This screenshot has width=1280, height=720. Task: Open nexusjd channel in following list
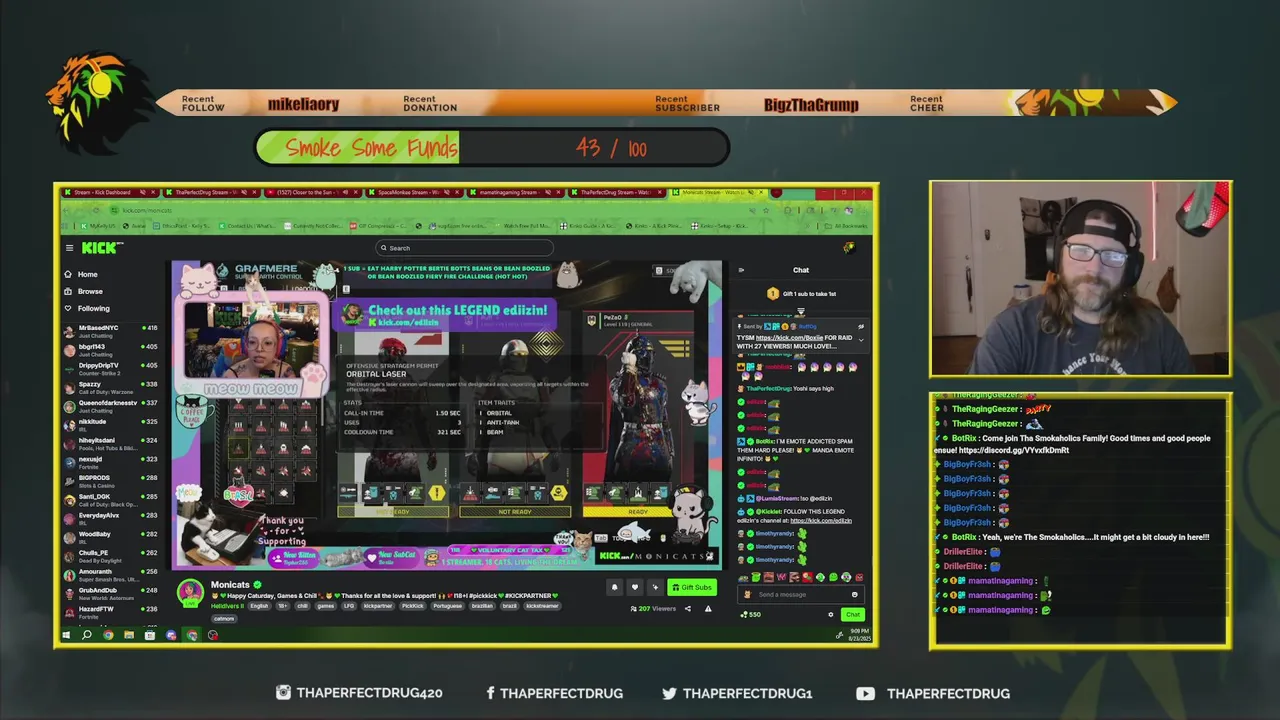110,462
